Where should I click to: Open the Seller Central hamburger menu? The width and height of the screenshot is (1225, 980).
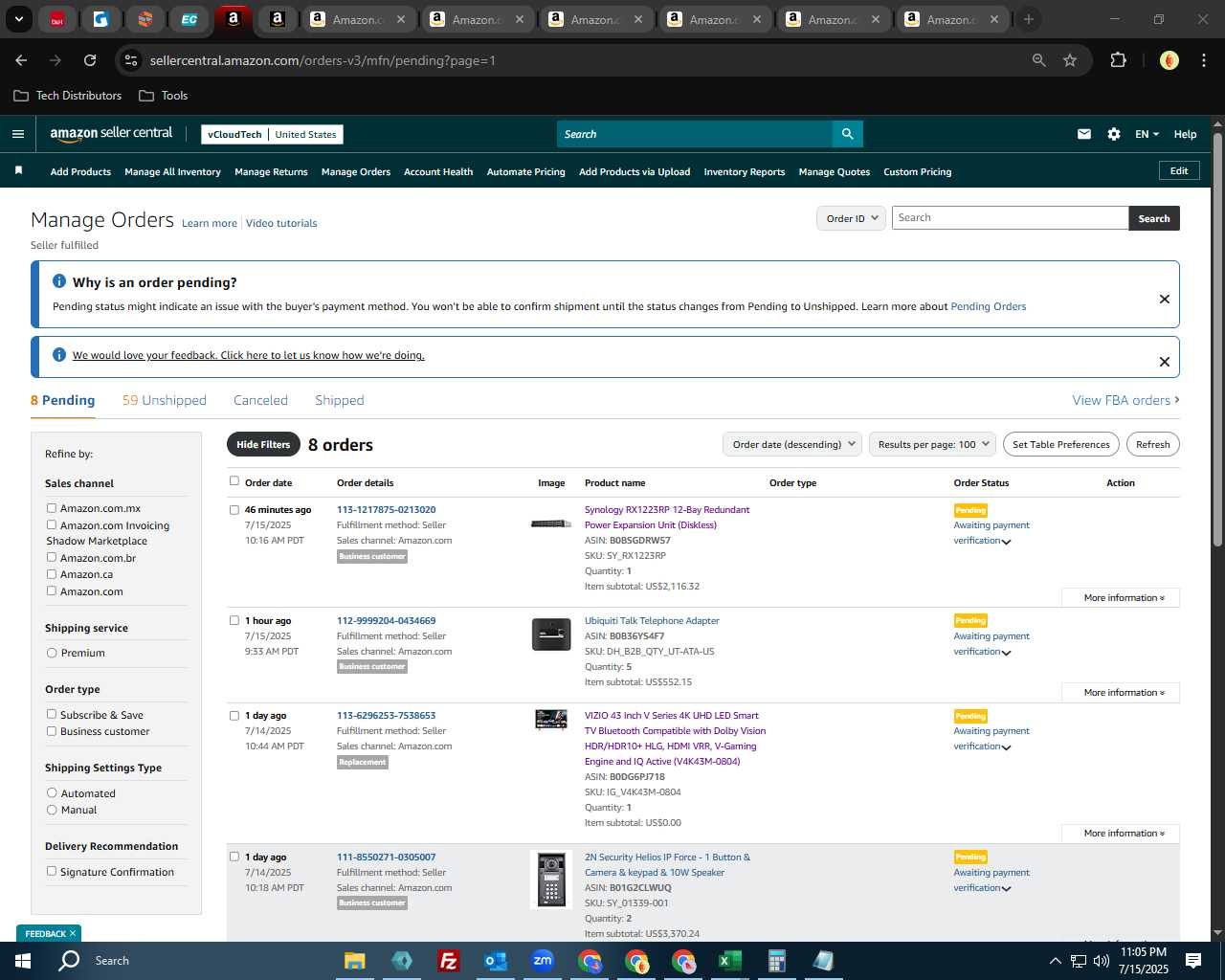[17, 134]
